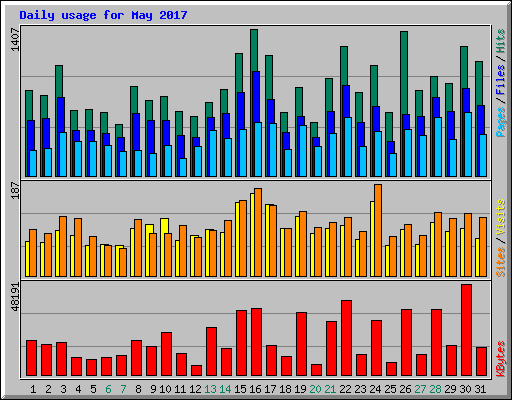Click day 8 on the x-axis
Image resolution: width=512 pixels, height=400 pixels.
coord(138,389)
